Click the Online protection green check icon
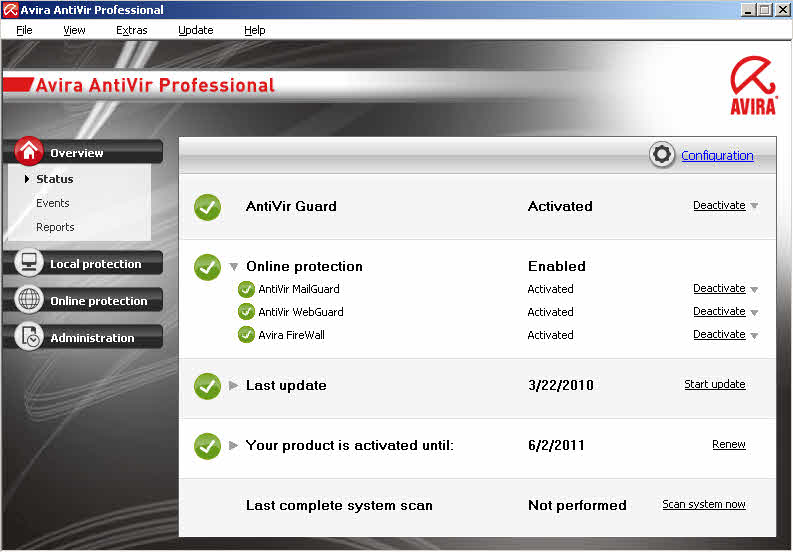The image size is (793, 552). click(207, 267)
